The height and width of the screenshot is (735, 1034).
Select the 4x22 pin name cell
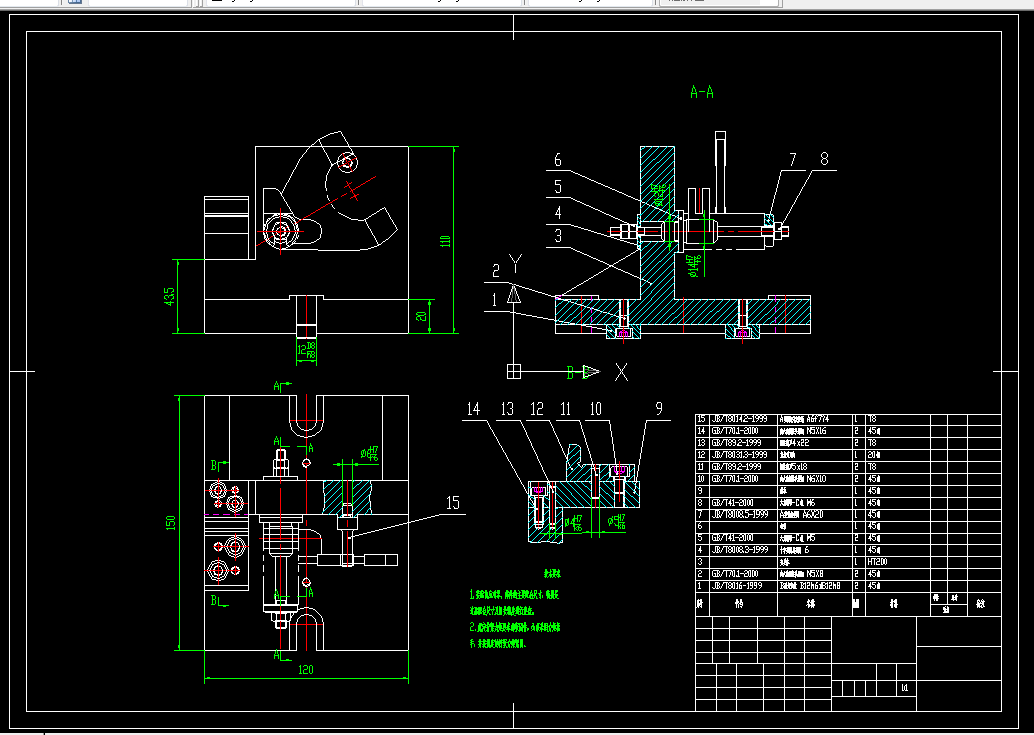[x=794, y=443]
